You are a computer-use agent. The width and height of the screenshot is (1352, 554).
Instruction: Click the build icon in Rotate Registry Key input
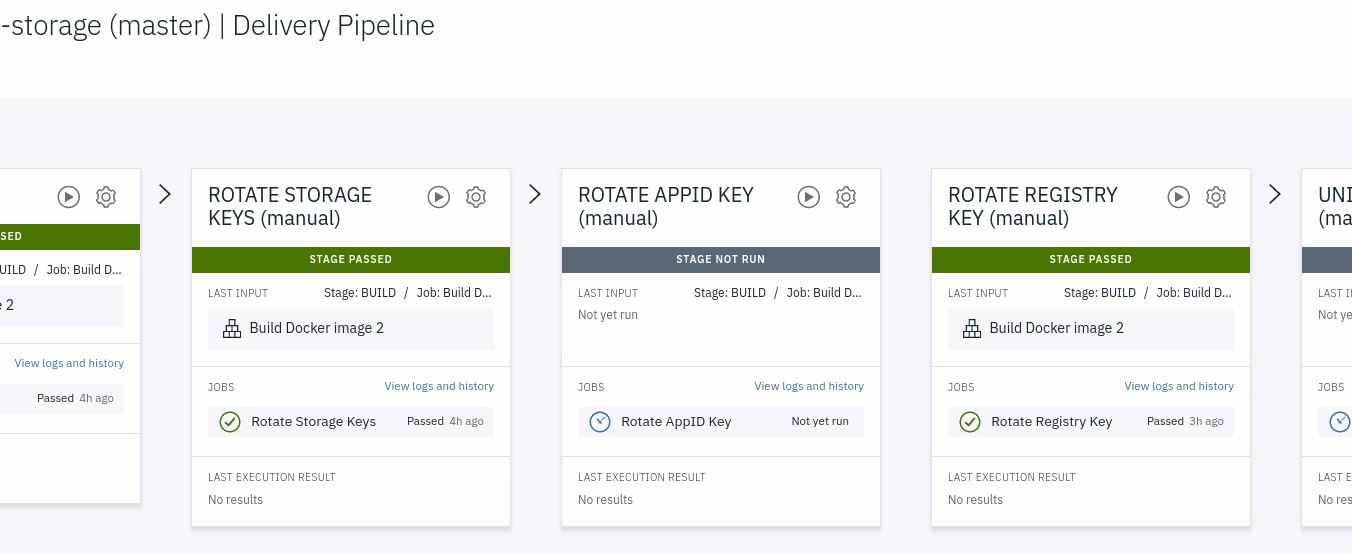[972, 328]
